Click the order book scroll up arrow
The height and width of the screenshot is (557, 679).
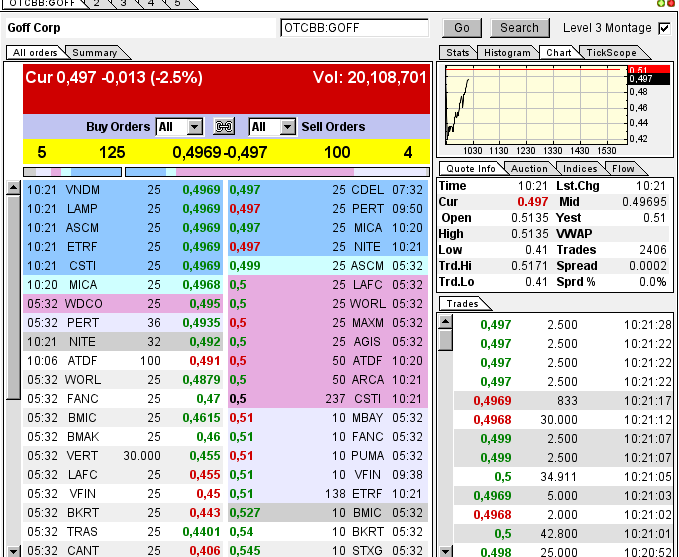click(13, 188)
